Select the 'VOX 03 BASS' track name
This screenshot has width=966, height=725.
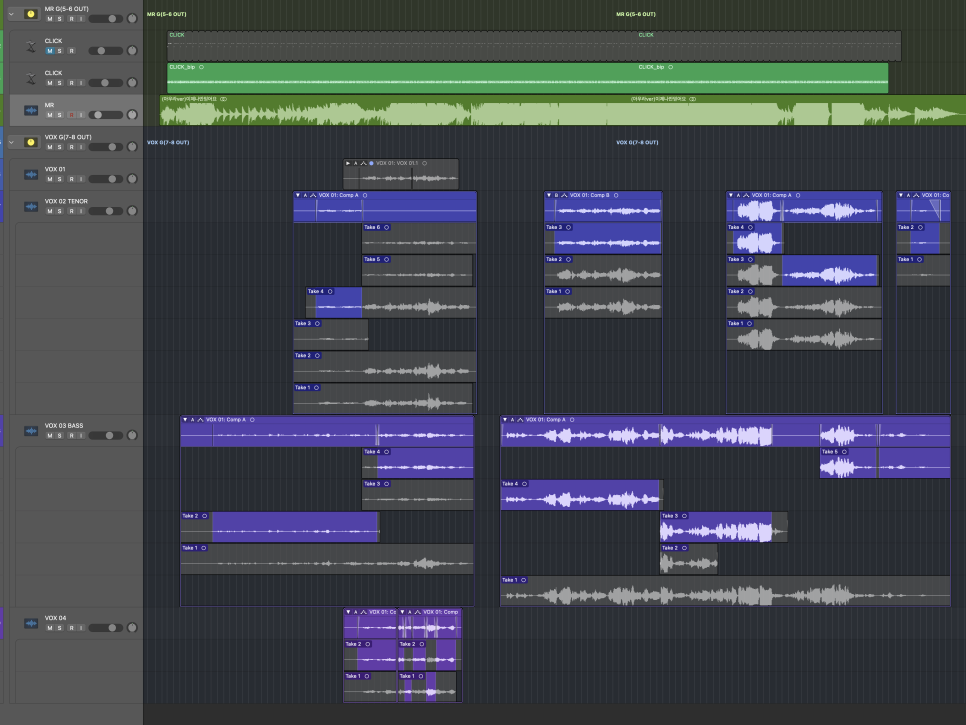[63, 426]
